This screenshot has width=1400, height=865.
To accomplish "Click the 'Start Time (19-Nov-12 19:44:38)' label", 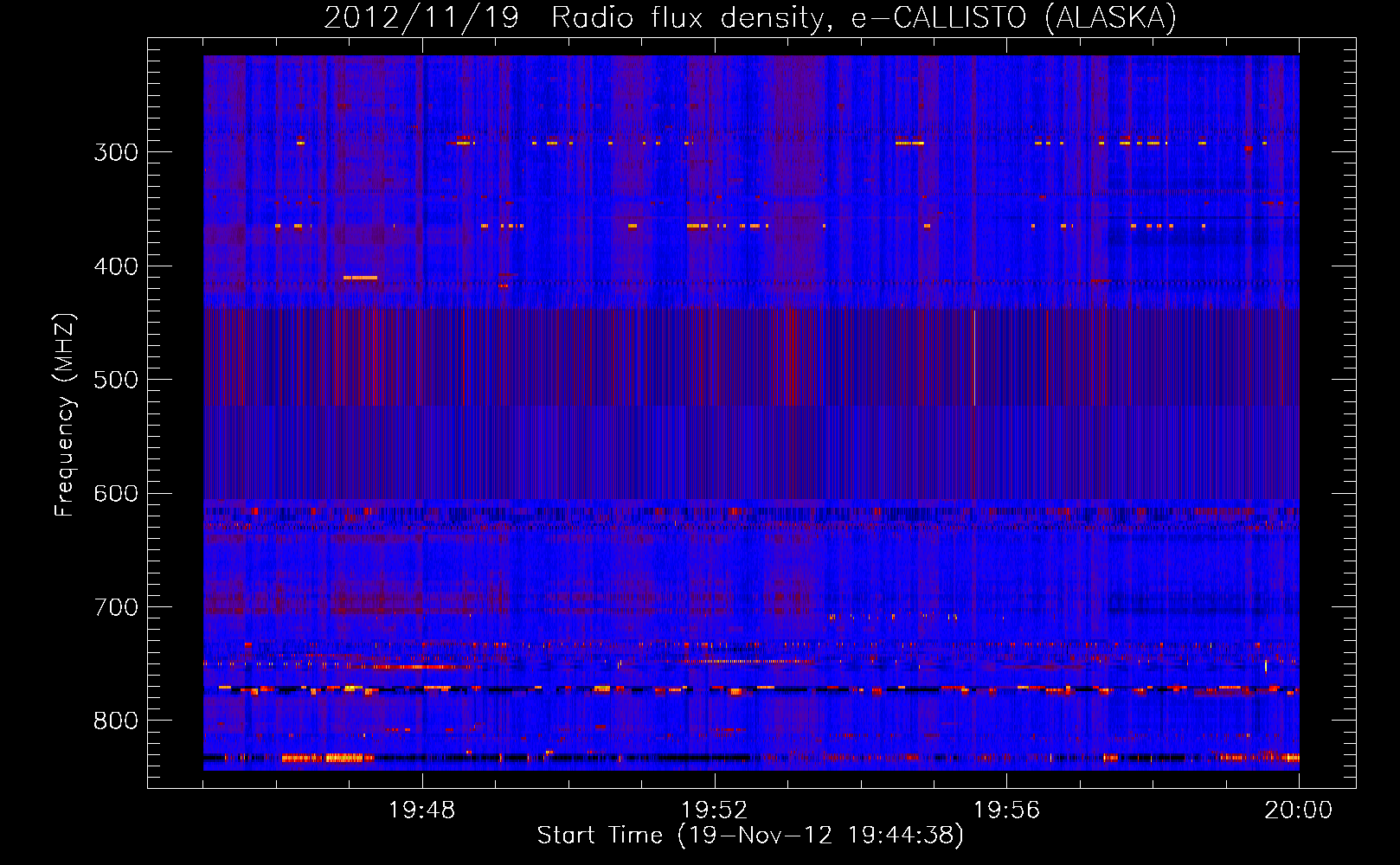I will tap(750, 836).
